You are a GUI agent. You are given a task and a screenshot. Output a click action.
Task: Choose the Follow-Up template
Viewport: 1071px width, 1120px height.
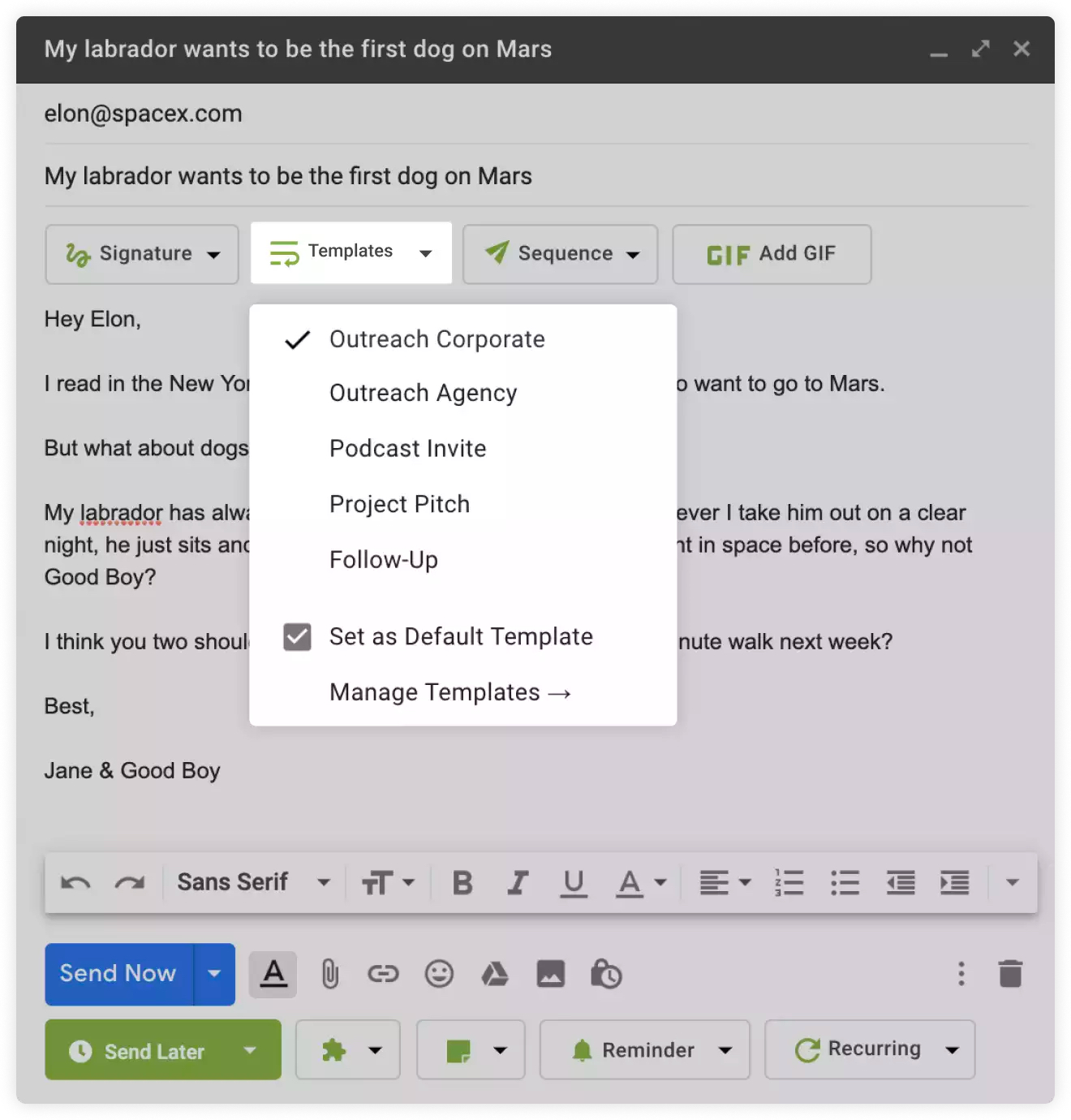tap(383, 560)
